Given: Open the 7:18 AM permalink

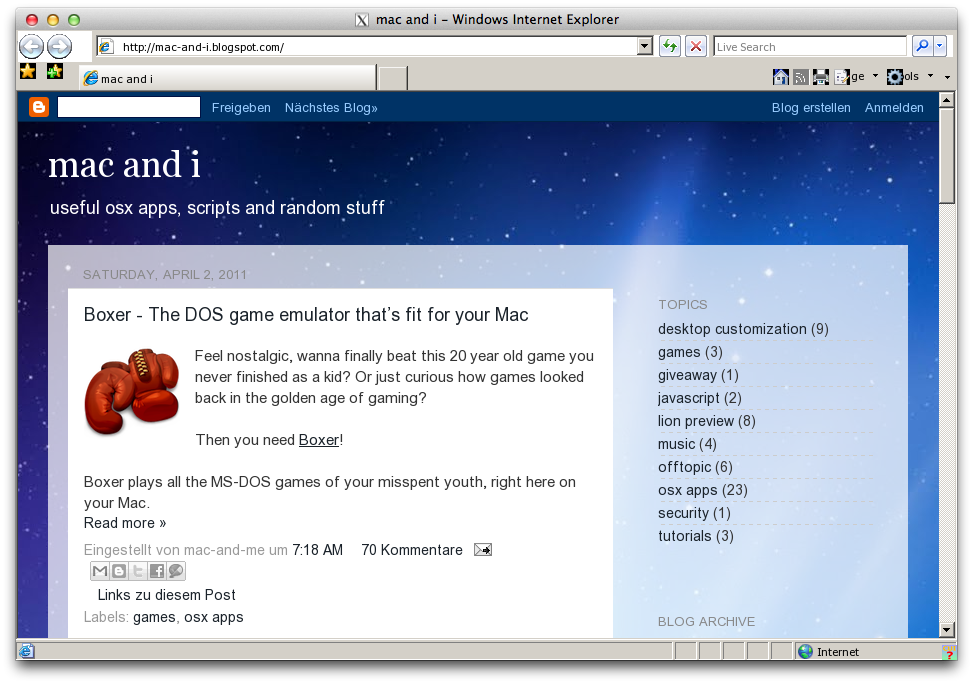Looking at the screenshot, I should [x=317, y=550].
